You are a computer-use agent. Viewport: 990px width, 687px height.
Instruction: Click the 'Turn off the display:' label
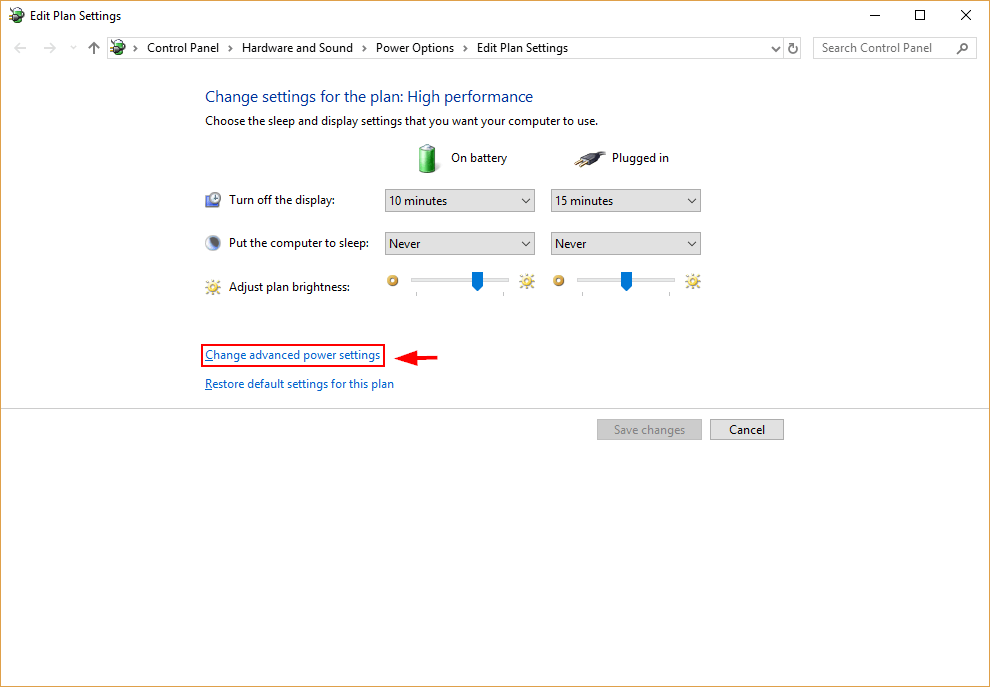(282, 200)
